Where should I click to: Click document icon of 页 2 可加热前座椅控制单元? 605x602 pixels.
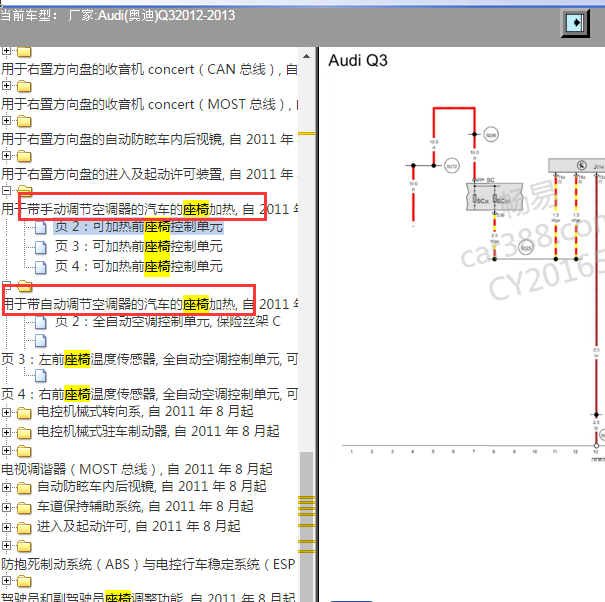(x=41, y=228)
